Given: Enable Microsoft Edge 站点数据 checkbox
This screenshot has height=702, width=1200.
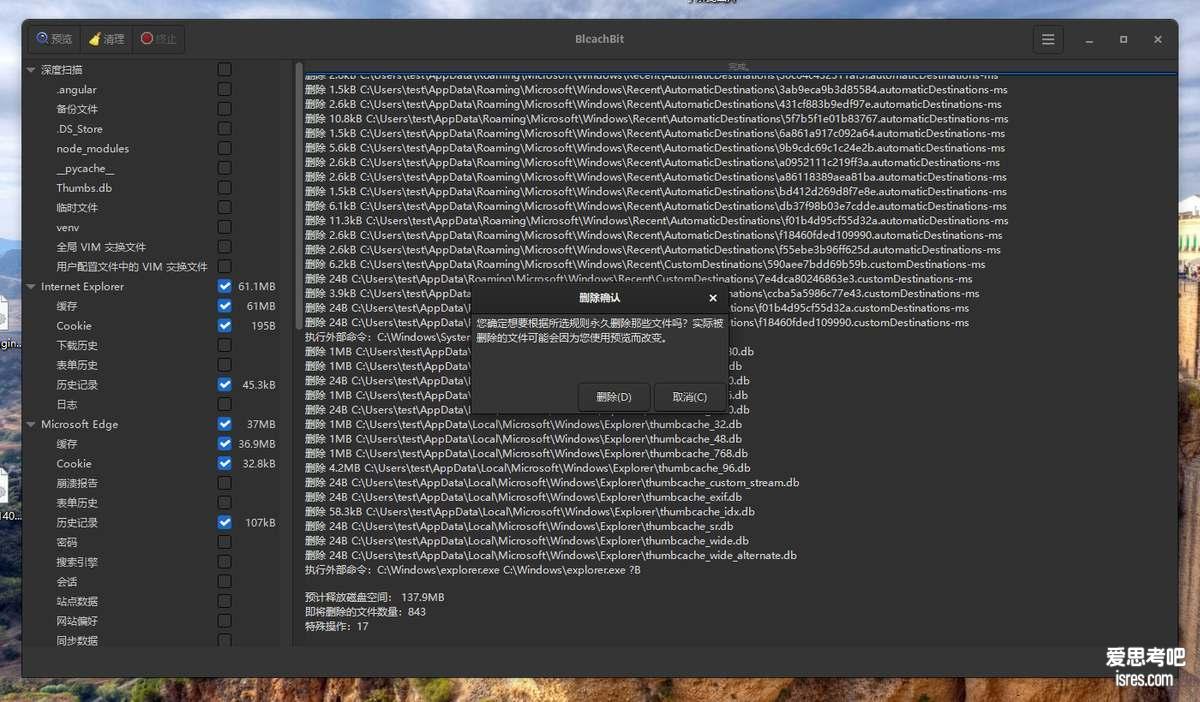Looking at the screenshot, I should pyautogui.click(x=224, y=601).
